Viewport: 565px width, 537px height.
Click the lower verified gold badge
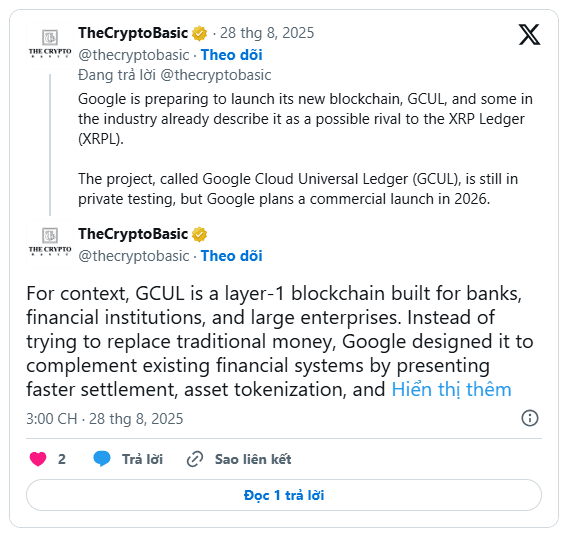199,234
